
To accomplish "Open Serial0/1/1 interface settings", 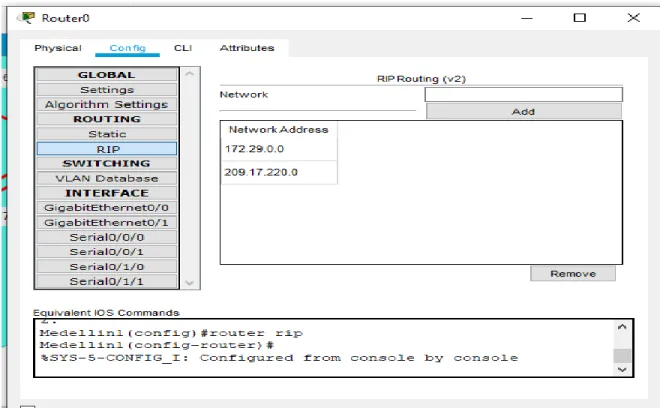I will coord(106,281).
